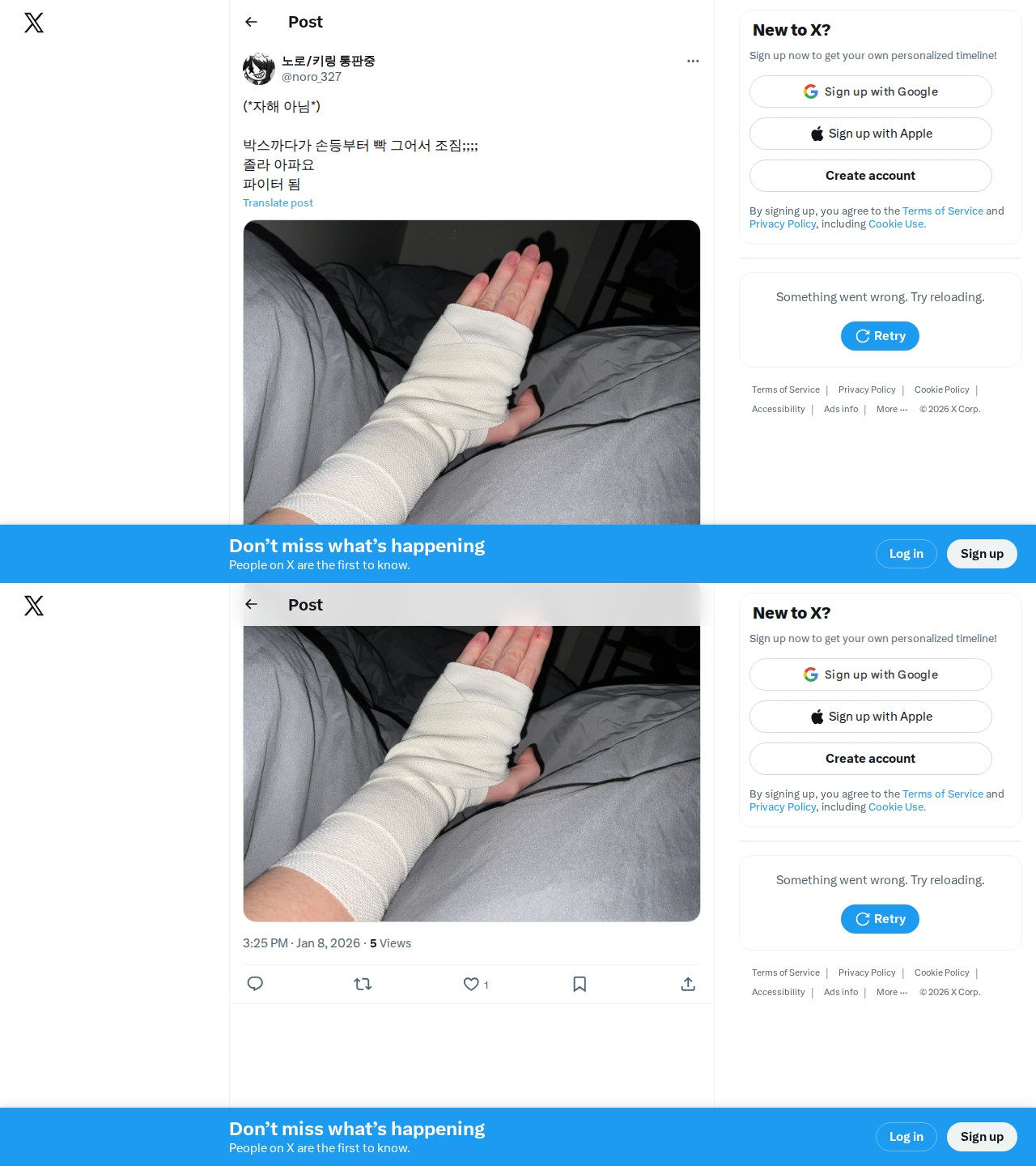The width and height of the screenshot is (1036, 1166).
Task: Click the top Sign up with Google button
Action: point(871,91)
